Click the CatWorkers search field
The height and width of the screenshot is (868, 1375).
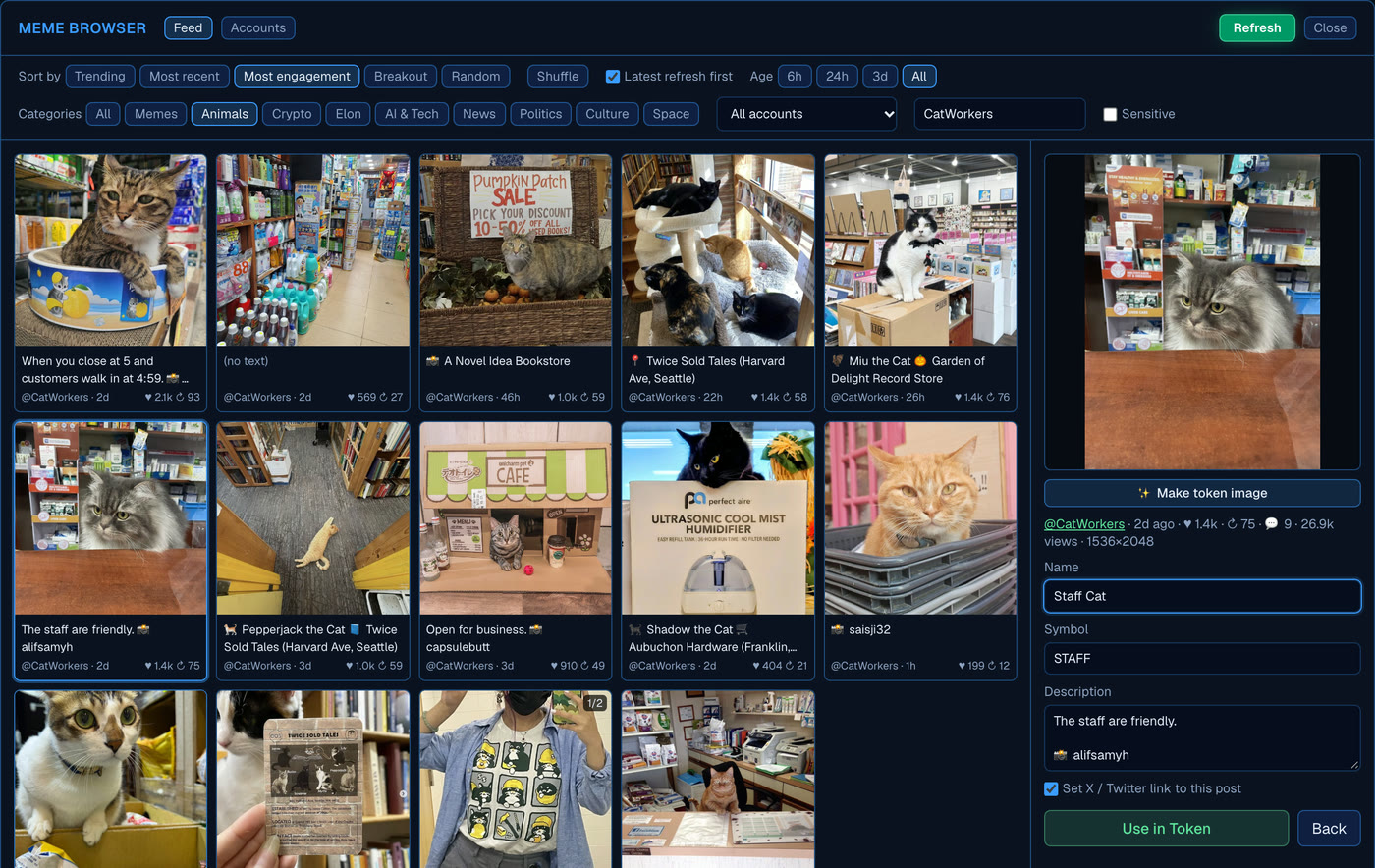click(1000, 114)
